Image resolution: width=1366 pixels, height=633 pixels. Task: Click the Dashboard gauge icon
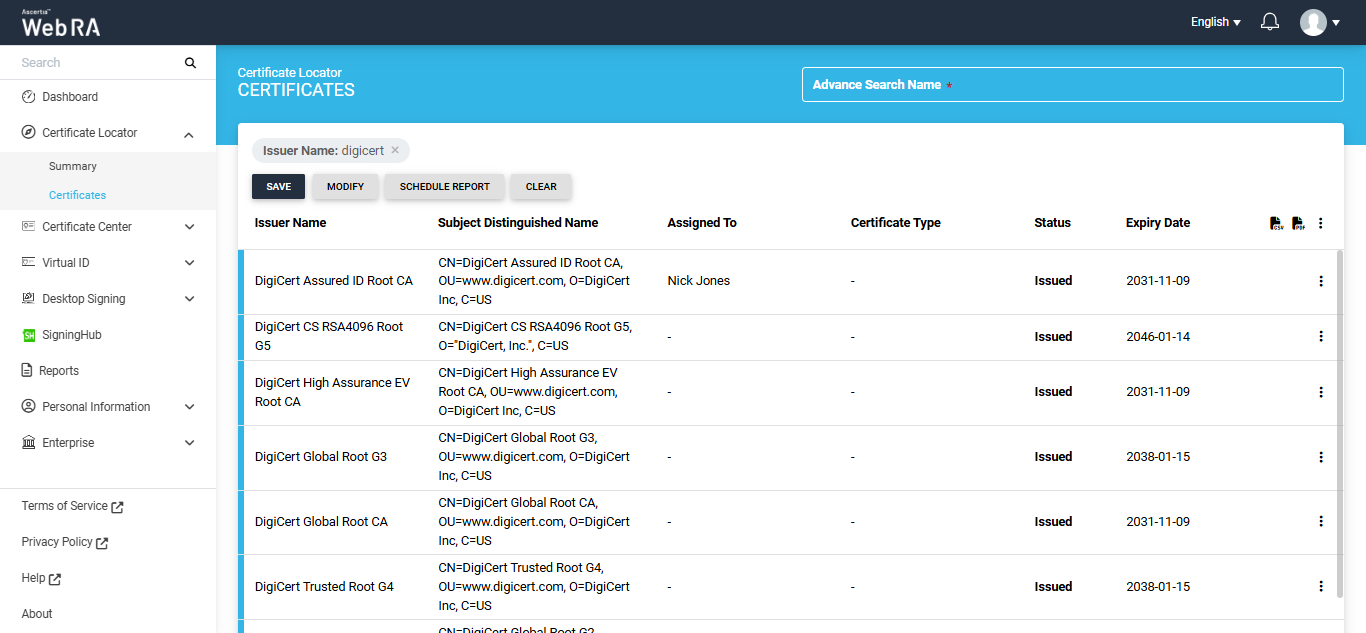(x=28, y=97)
